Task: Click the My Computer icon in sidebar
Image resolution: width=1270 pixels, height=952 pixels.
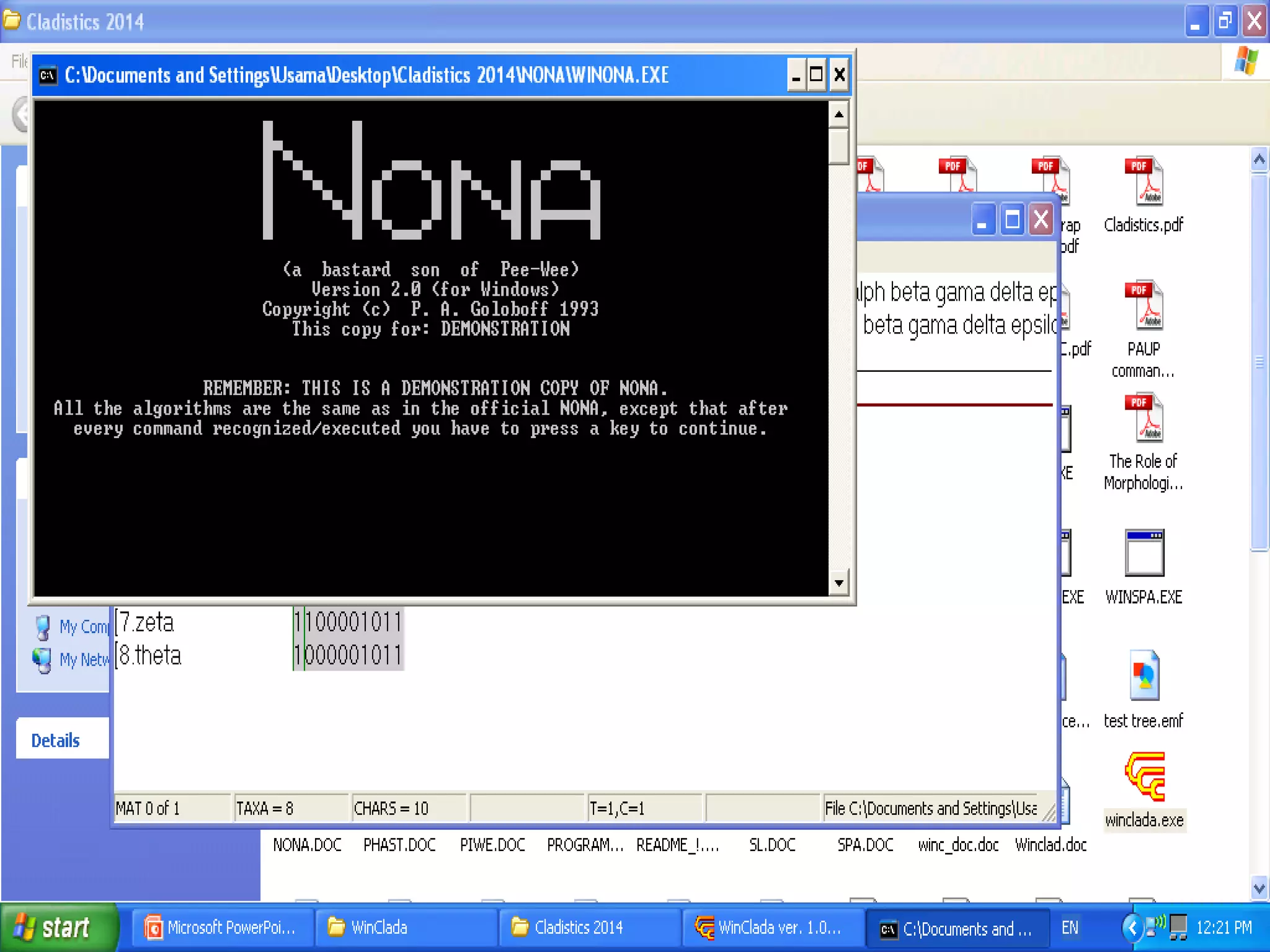Action: click(x=43, y=627)
